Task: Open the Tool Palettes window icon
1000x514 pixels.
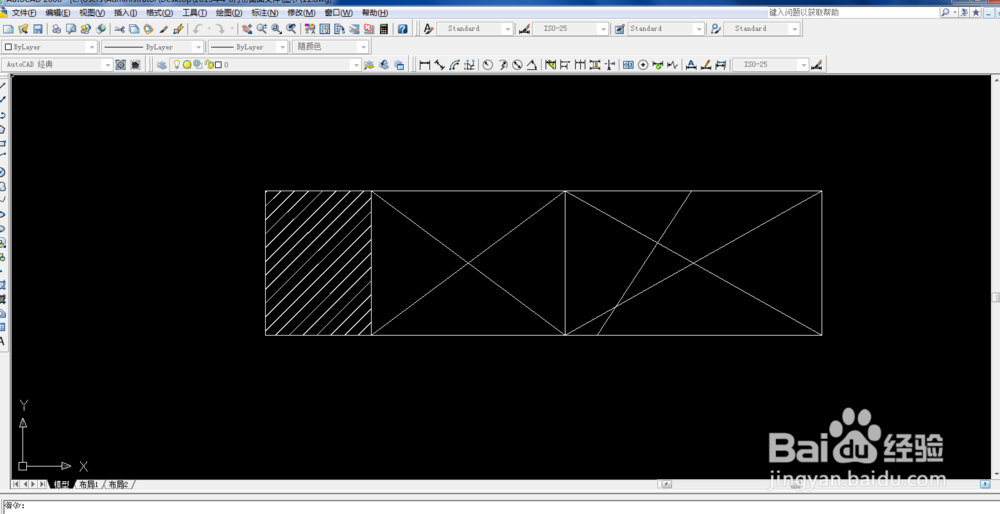Action: 339,29
